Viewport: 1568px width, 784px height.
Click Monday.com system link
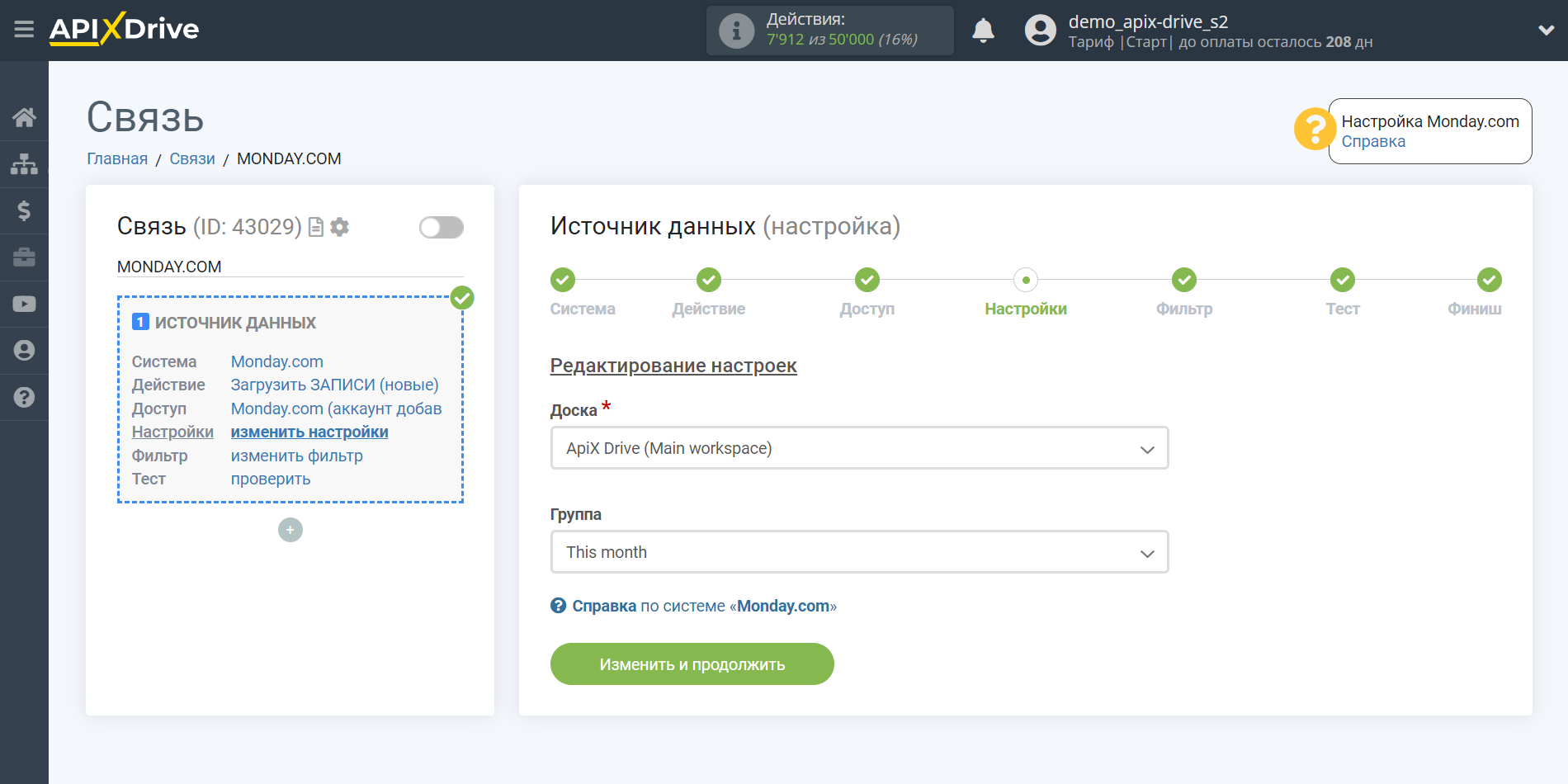point(277,361)
